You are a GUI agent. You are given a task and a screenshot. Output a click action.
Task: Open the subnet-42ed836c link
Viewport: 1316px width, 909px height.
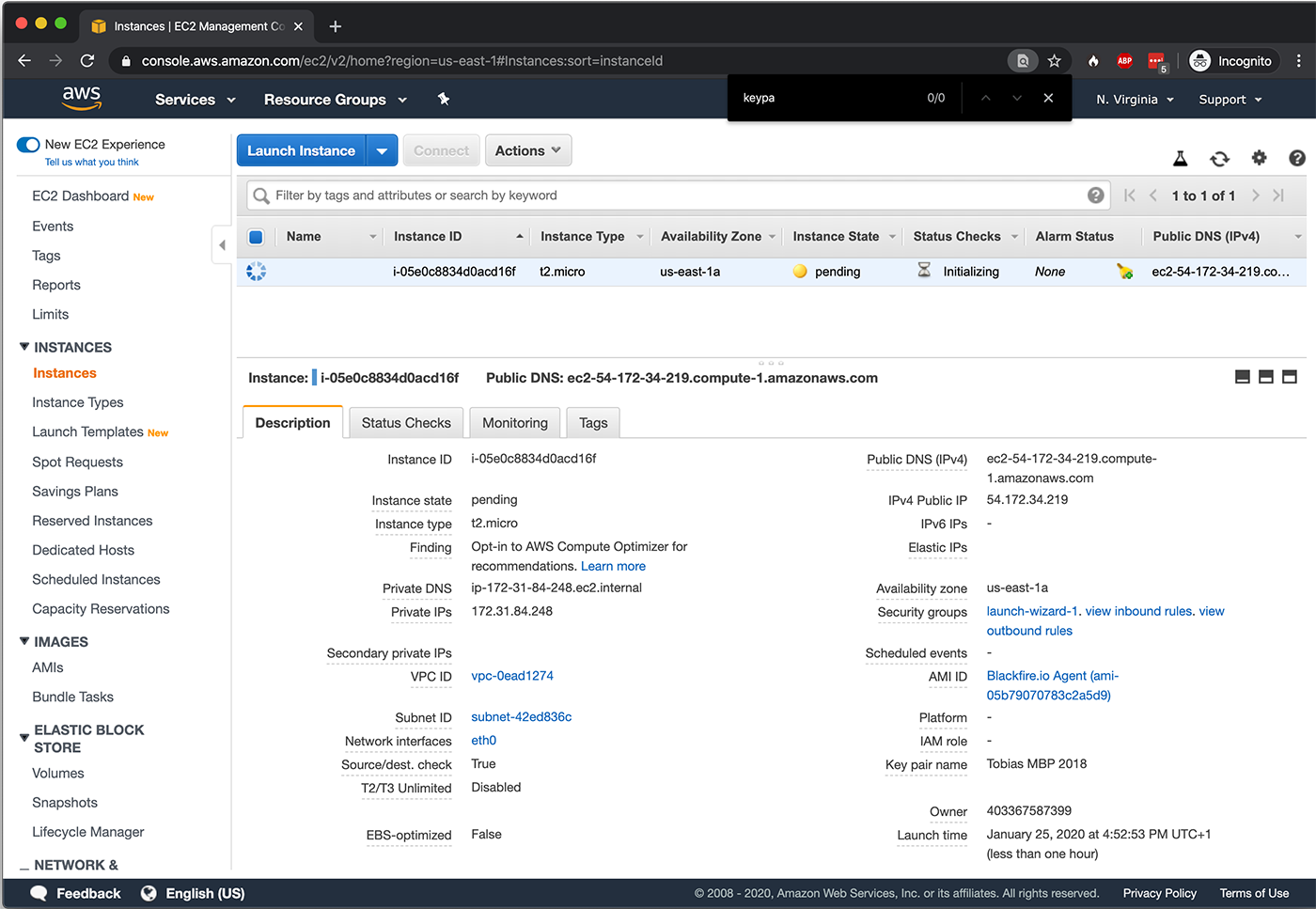522,716
